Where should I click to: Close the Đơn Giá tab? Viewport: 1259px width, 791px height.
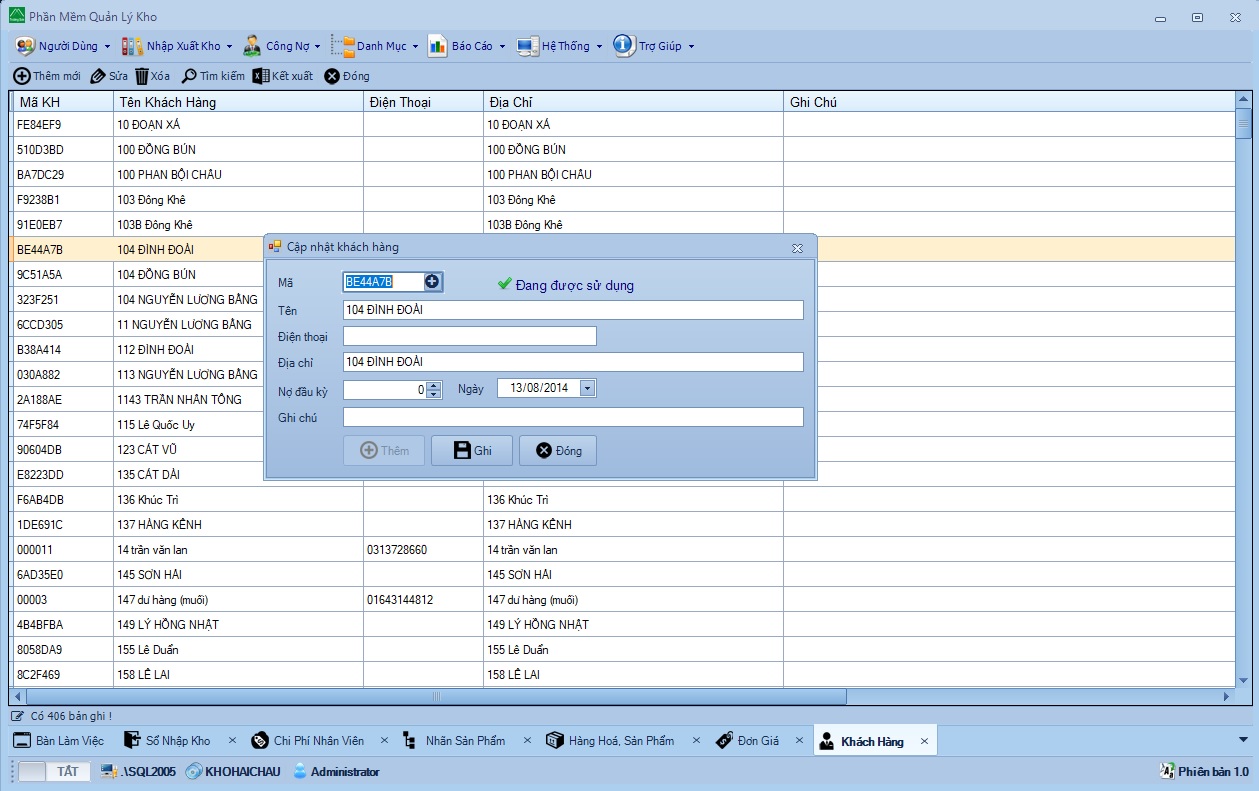click(x=800, y=741)
